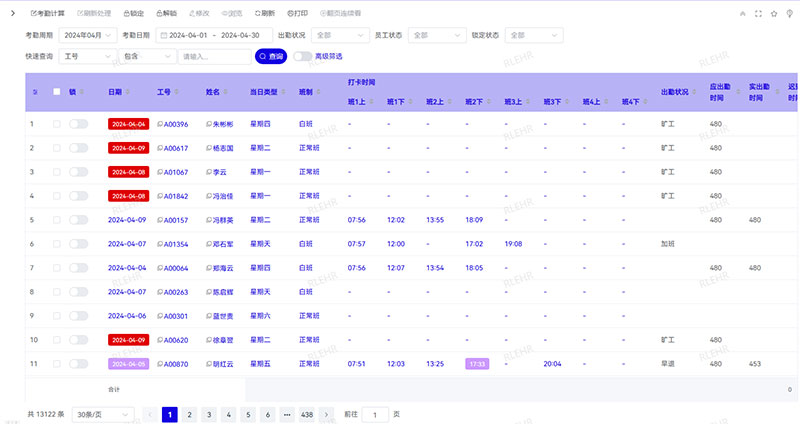This screenshot has height=424, width=800.
Task: Click the sort icon beside 当日类型 header
Action: tap(283, 92)
